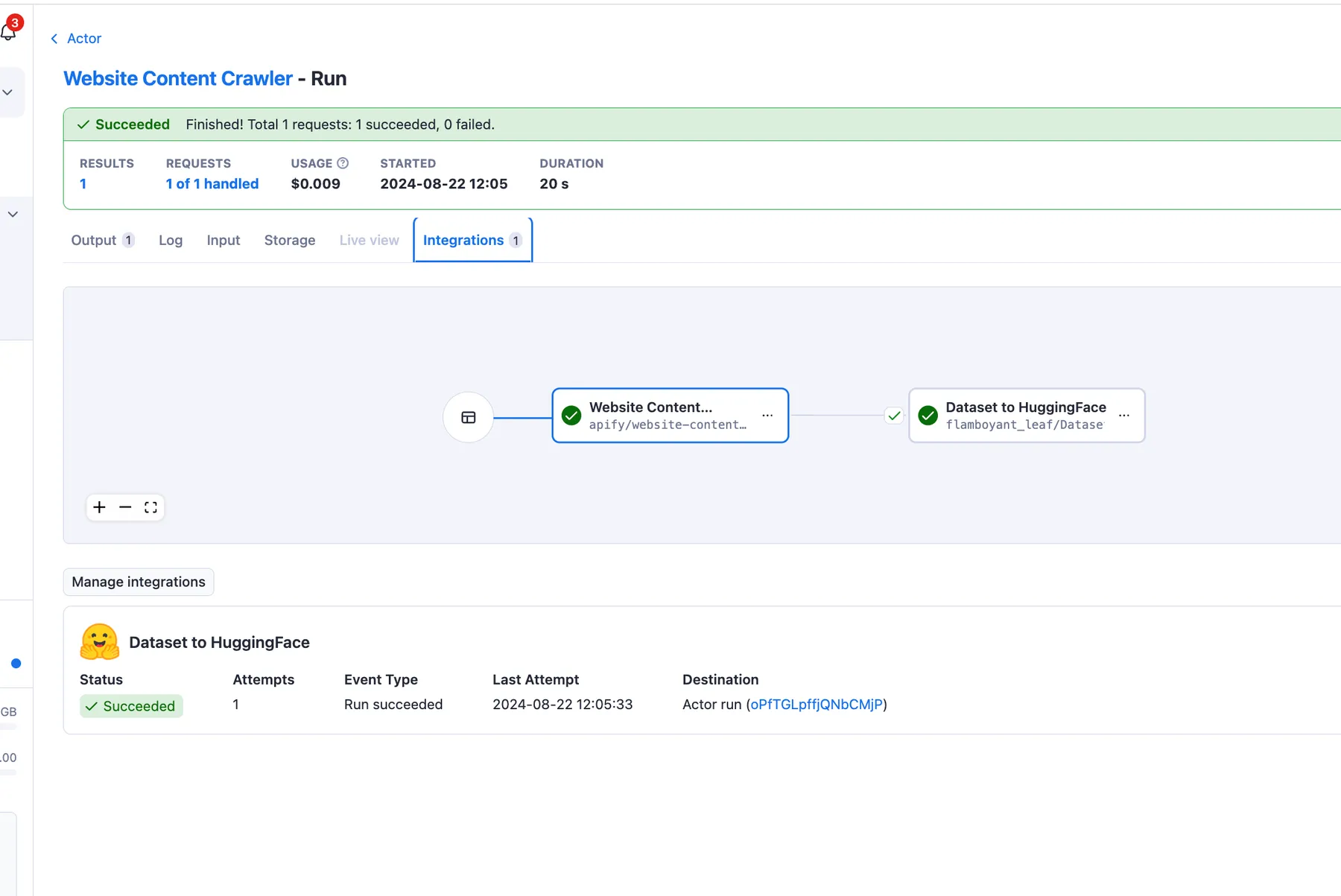This screenshot has width=1341, height=896.
Task: Click the Website Content node green checkmark
Action: coord(571,416)
